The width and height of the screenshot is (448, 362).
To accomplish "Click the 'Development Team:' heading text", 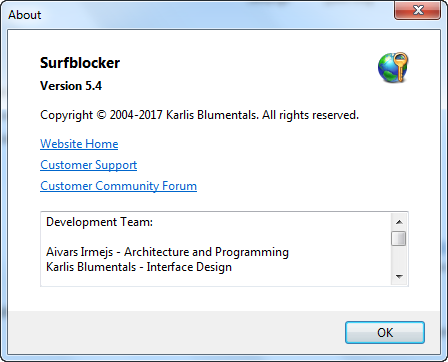I will point(99,222).
